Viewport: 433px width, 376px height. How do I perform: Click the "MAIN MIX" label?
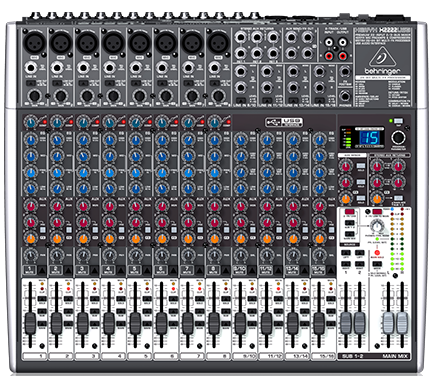[394, 356]
